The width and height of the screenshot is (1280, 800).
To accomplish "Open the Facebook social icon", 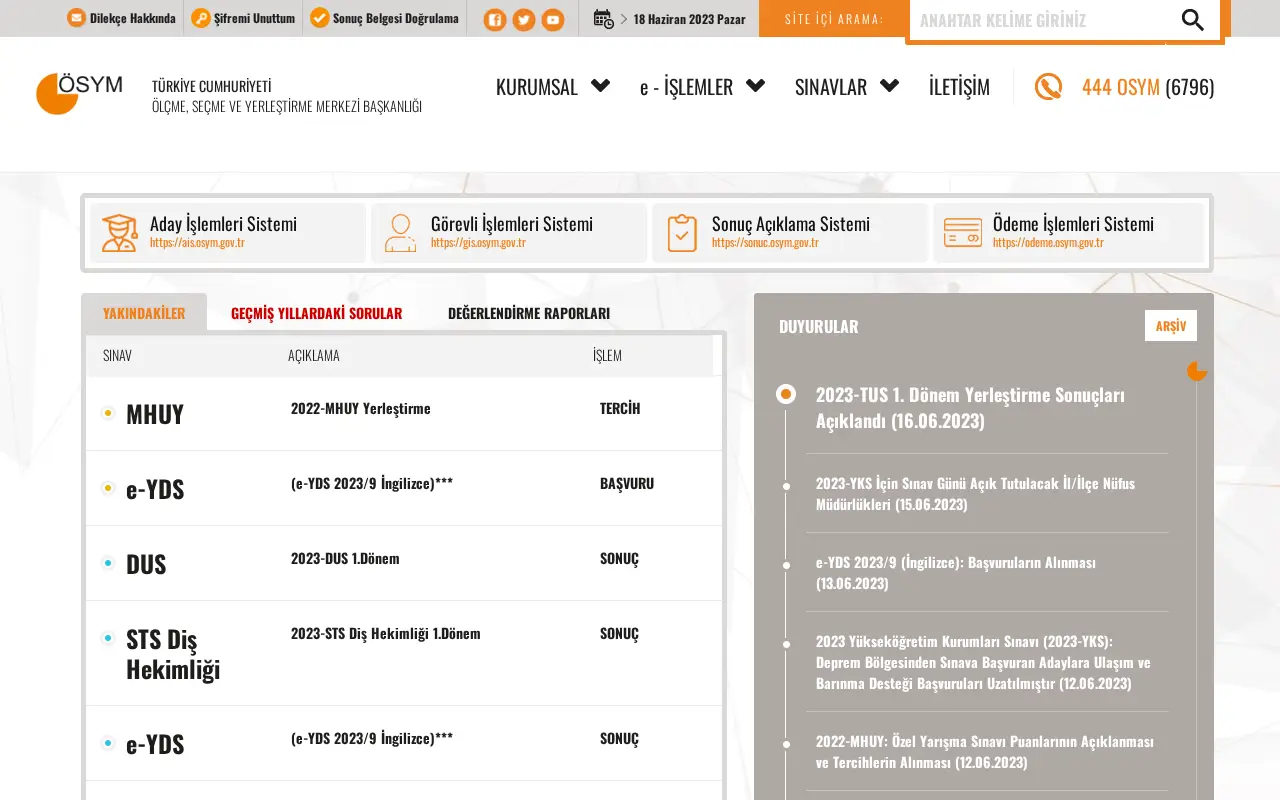I will pos(495,20).
